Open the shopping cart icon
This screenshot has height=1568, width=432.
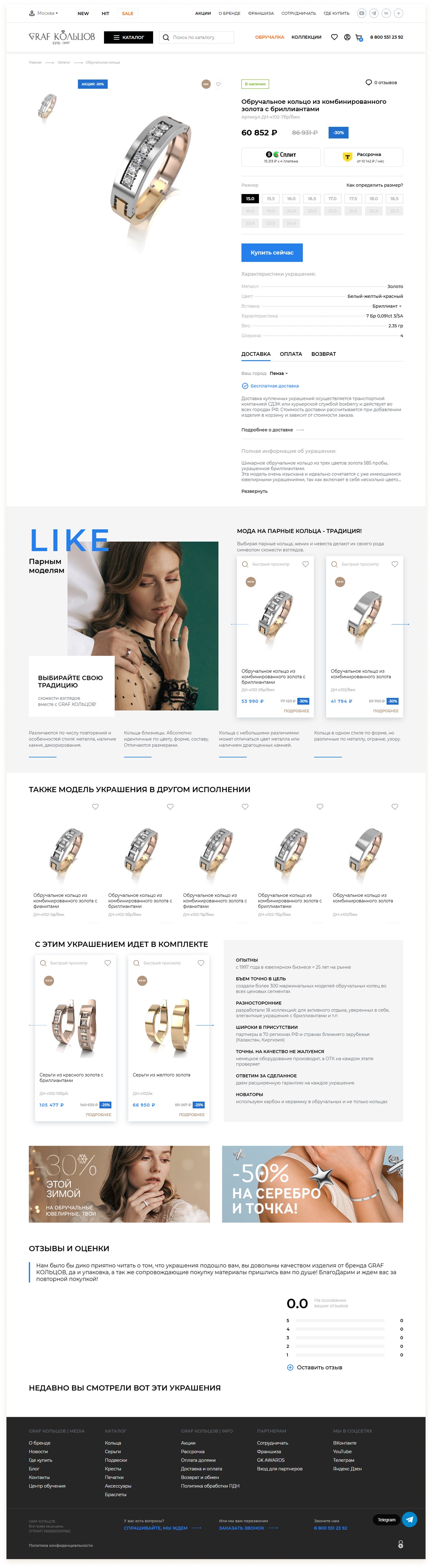359,38
